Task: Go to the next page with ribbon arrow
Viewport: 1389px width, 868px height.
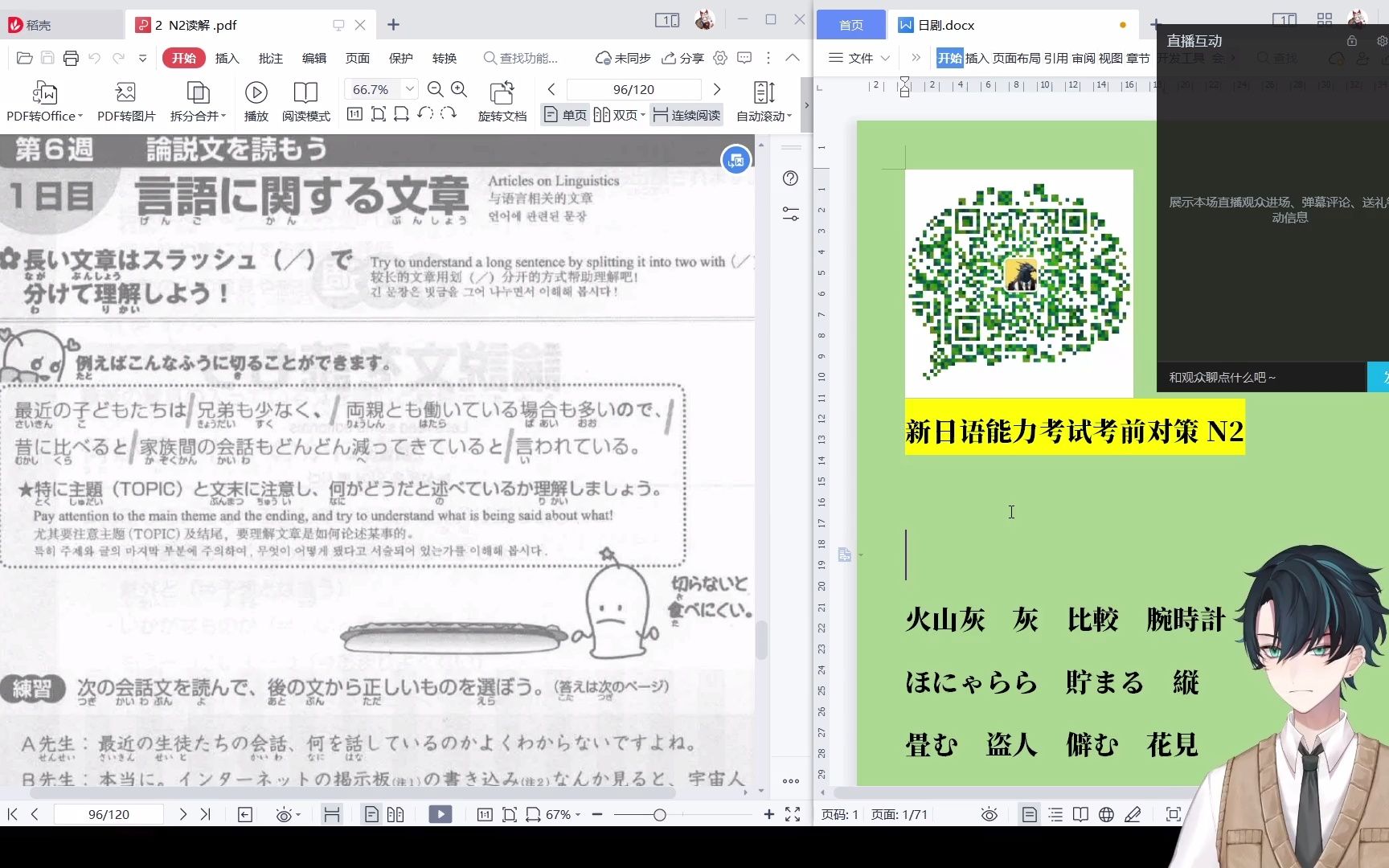Action: tap(717, 89)
